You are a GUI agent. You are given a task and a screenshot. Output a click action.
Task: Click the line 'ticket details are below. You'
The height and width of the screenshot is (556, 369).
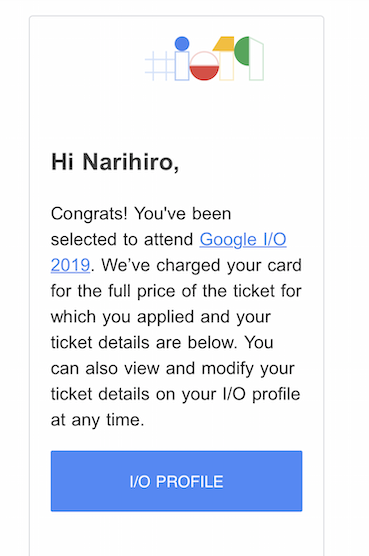coord(162,343)
